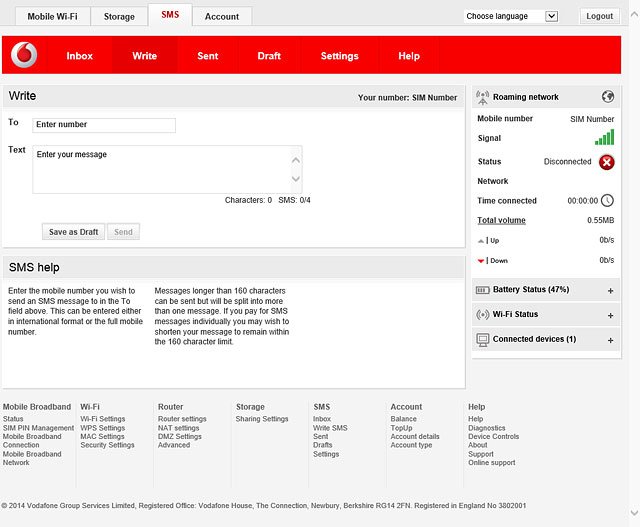
Task: Open the TopUp footer link
Action: [401, 428]
